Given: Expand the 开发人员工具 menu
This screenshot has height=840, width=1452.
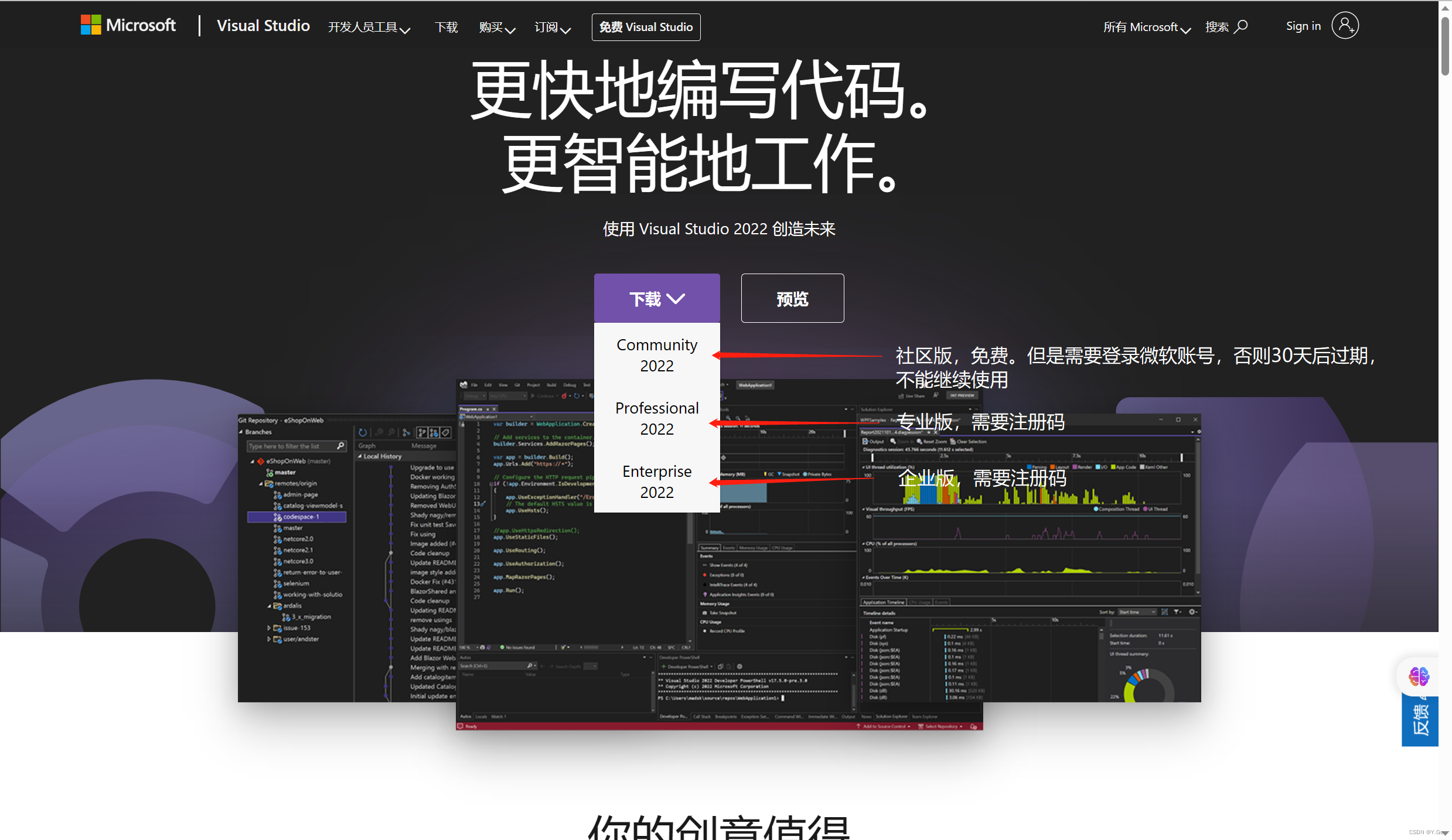Looking at the screenshot, I should (x=369, y=28).
